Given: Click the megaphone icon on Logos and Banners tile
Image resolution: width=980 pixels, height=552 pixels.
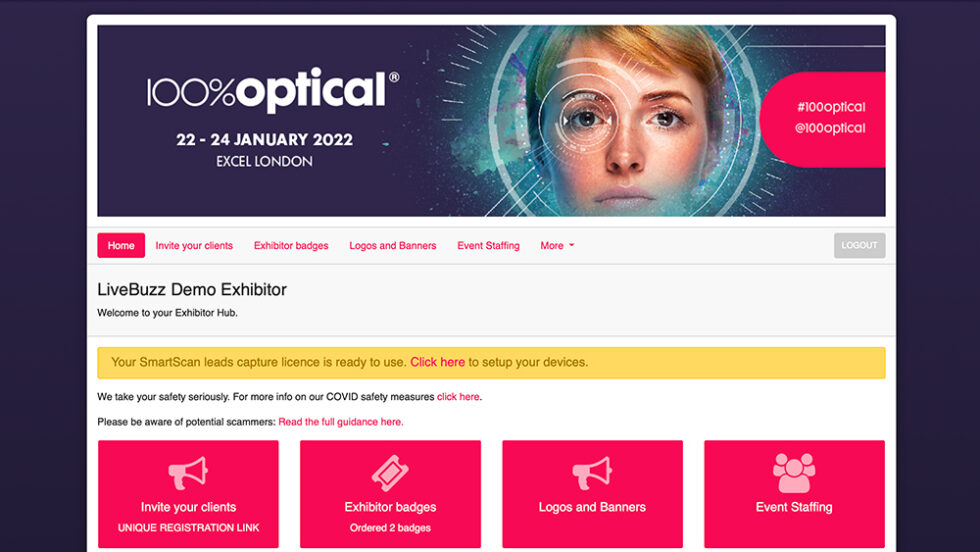Looking at the screenshot, I should tap(592, 472).
